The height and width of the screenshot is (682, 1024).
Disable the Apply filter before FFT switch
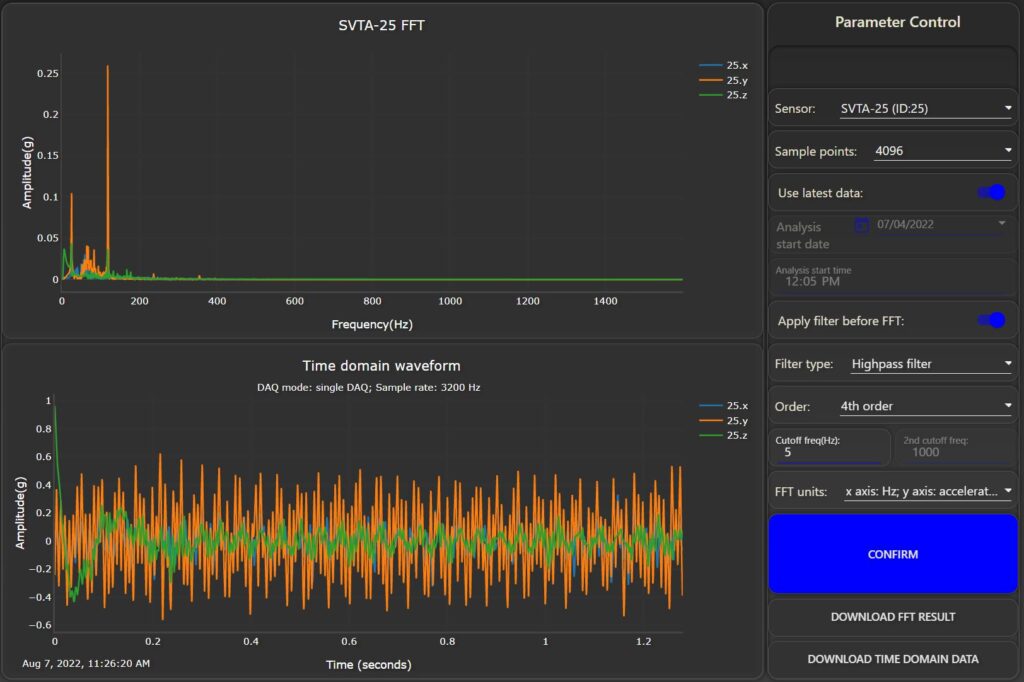pos(991,320)
